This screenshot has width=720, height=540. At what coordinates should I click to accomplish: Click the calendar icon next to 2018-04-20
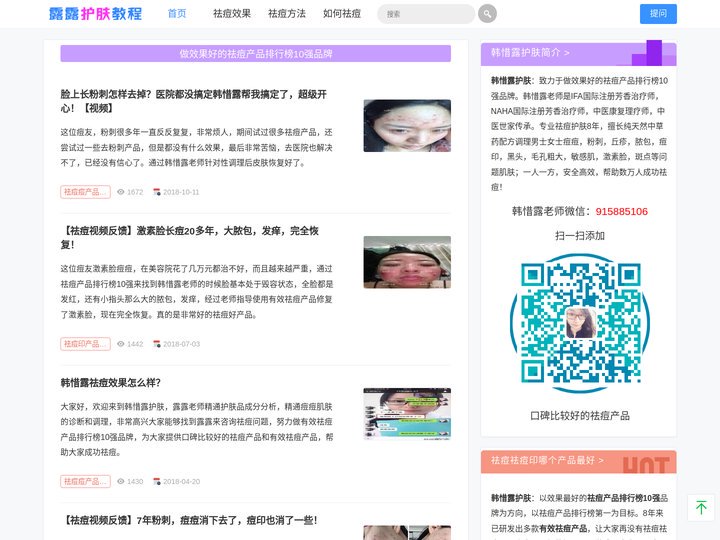(157, 481)
